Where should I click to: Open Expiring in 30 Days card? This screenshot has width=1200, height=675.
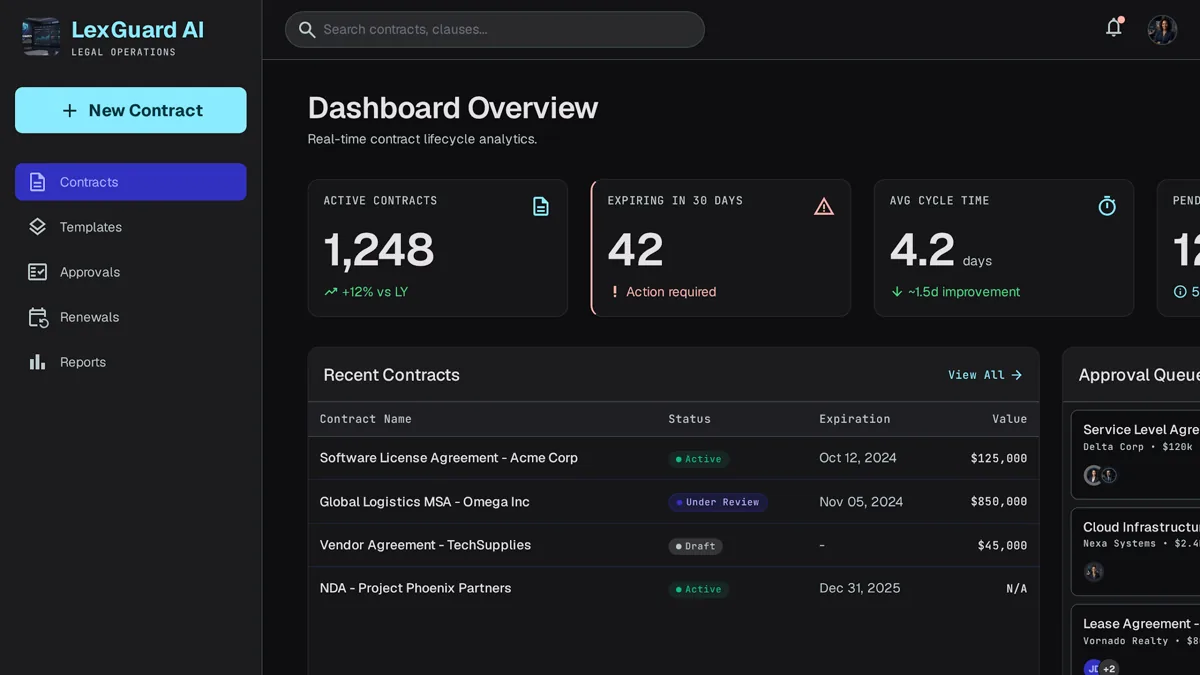(721, 248)
